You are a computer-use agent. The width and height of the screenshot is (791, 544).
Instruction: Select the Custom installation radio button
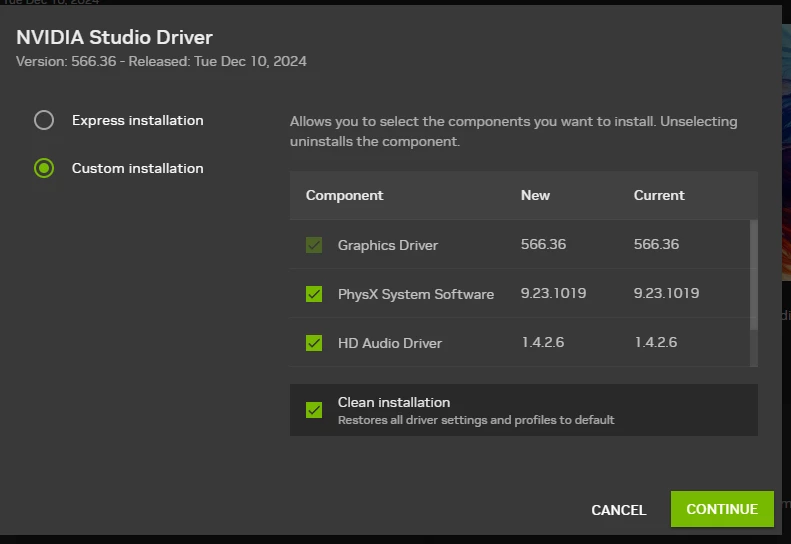tap(44, 168)
